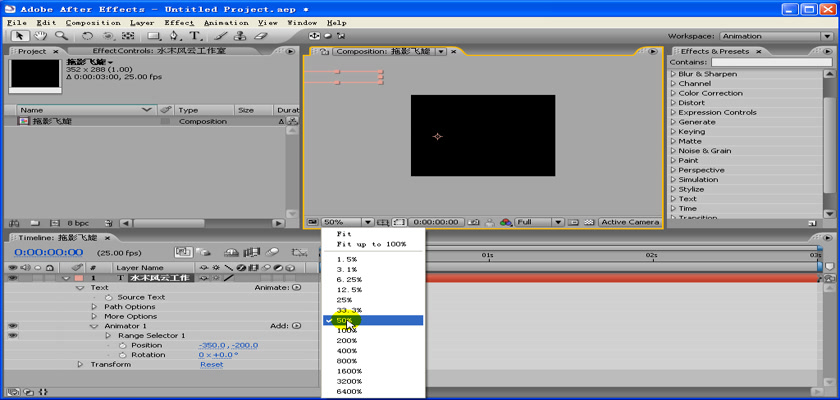This screenshot has height=400, width=840.
Task: Open the File menu
Action: click(x=17, y=23)
